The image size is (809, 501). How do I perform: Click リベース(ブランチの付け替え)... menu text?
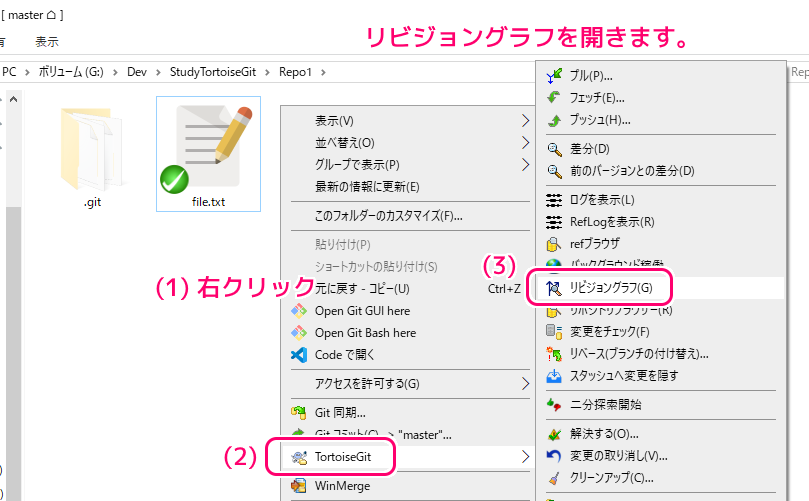[x=639, y=354]
